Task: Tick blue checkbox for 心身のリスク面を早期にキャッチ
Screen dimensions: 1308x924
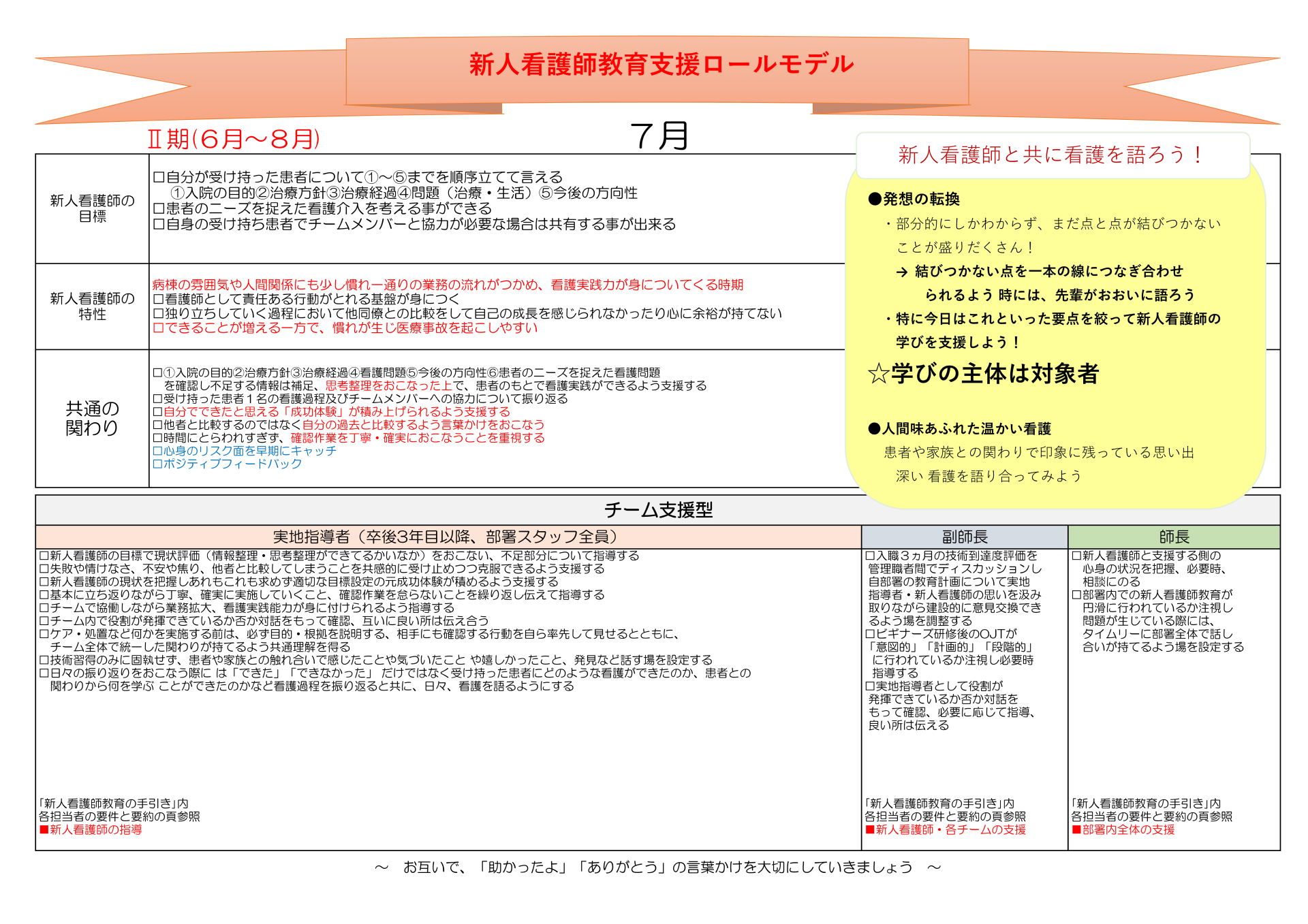Action: coord(157,451)
